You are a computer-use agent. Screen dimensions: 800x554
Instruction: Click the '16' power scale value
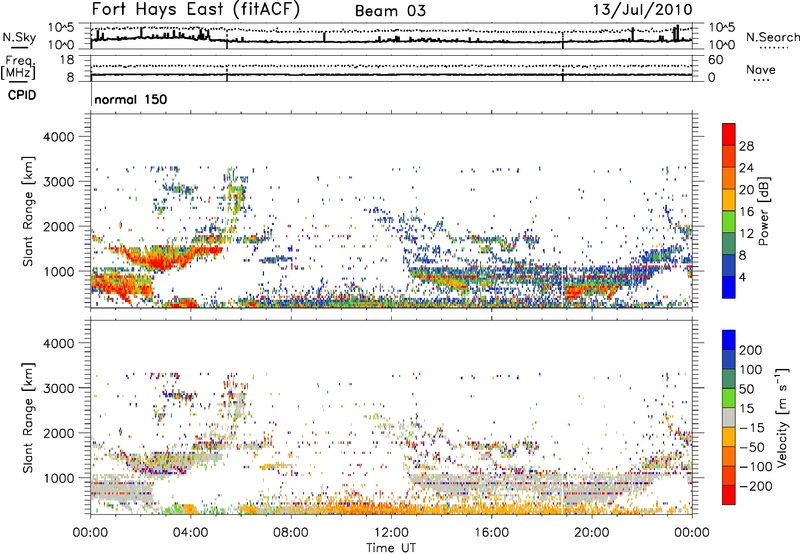click(x=746, y=212)
